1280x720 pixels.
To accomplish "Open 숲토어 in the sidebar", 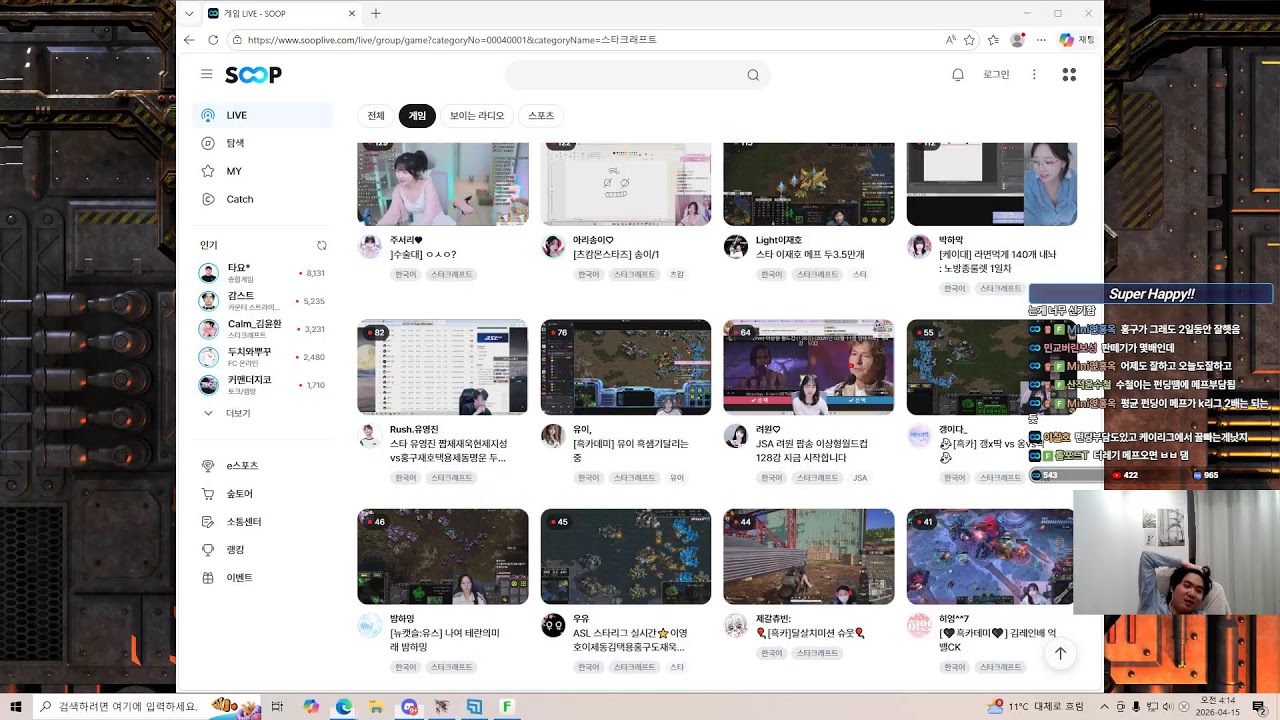I will (x=262, y=494).
